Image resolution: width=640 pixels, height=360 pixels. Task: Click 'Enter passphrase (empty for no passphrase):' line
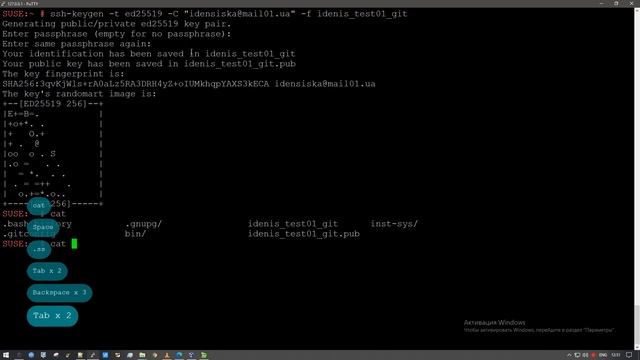pos(117,34)
